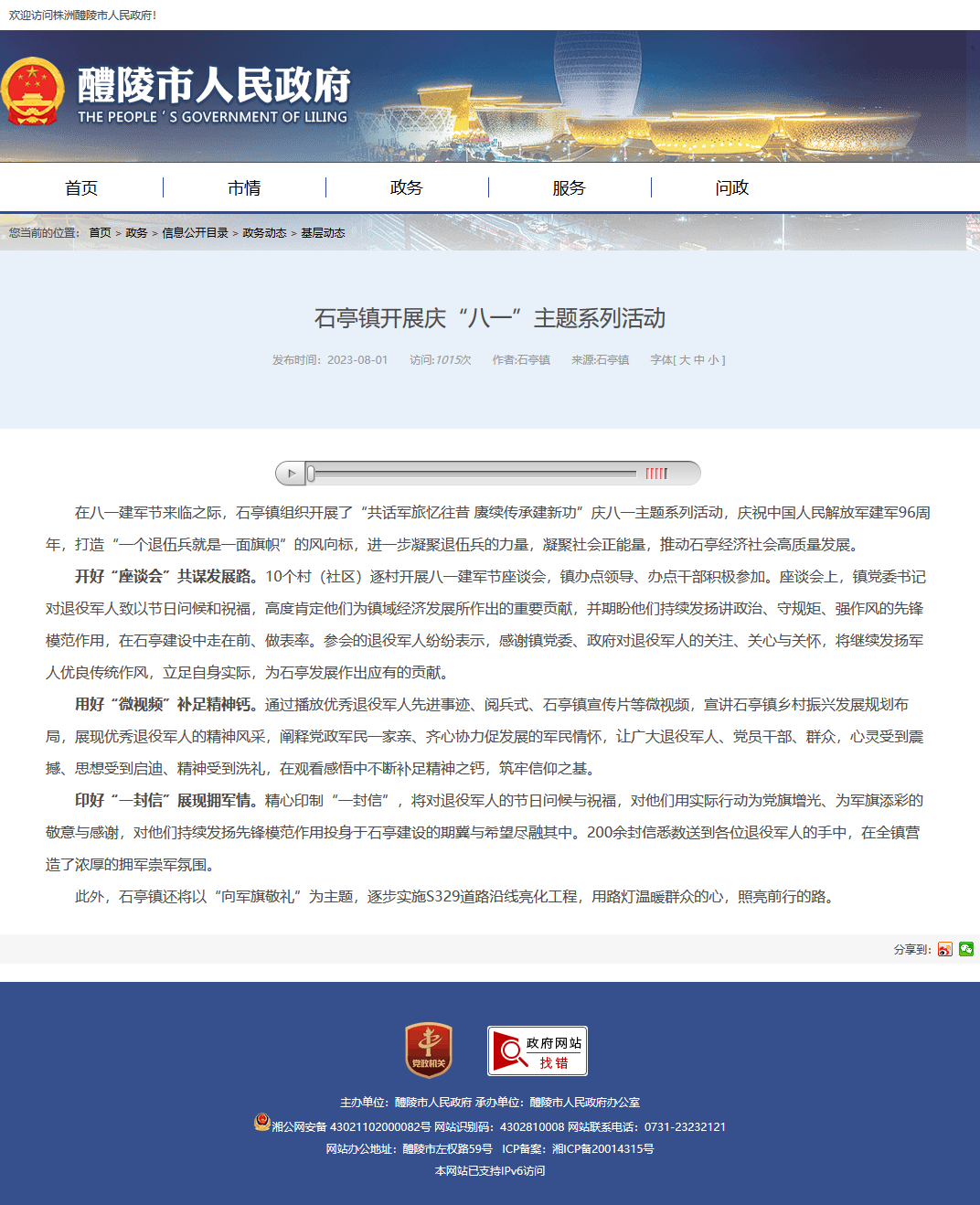Open the 首页 navigation menu

coord(81,187)
